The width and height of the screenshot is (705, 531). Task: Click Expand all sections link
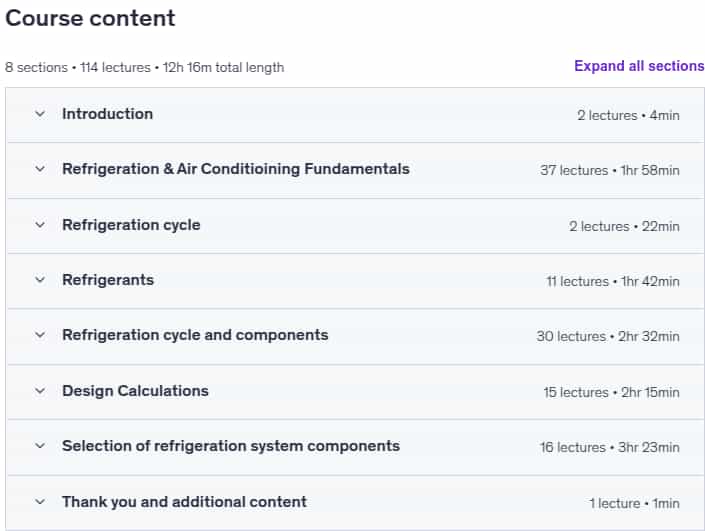[x=639, y=66]
